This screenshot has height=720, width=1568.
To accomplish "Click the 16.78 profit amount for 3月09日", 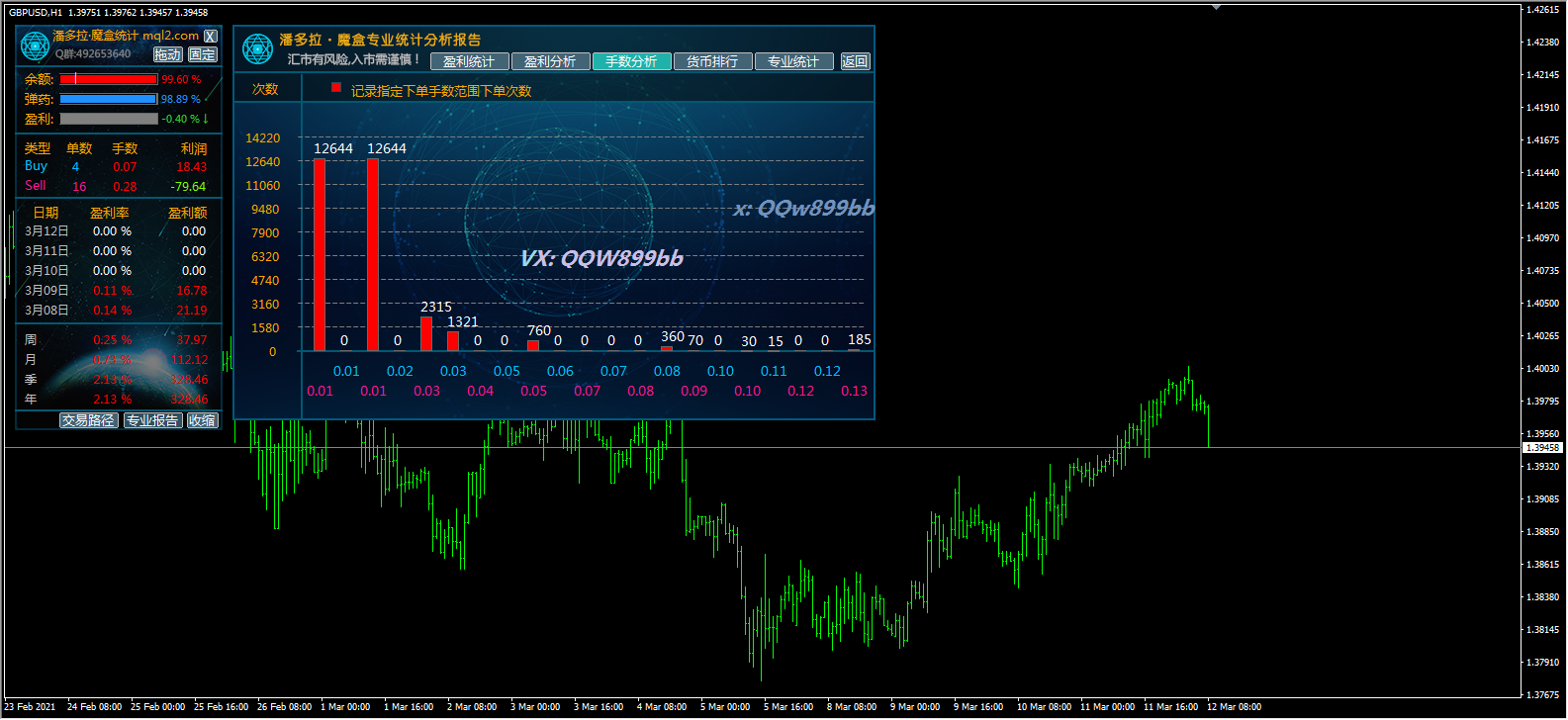I will tap(192, 291).
